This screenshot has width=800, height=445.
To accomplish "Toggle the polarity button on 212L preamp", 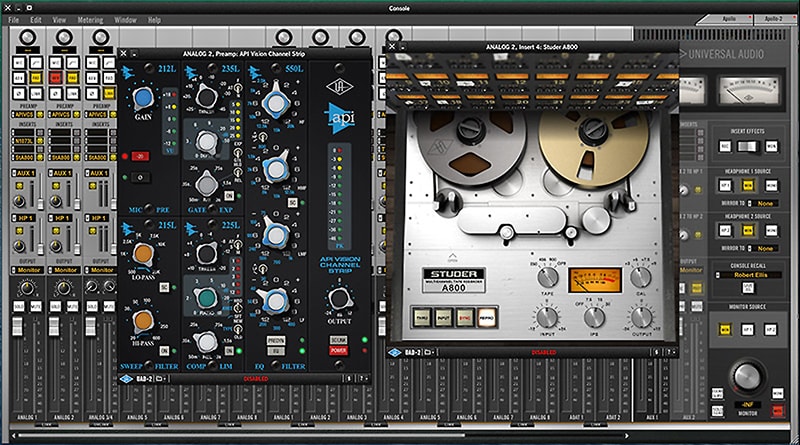I will tap(140, 178).
